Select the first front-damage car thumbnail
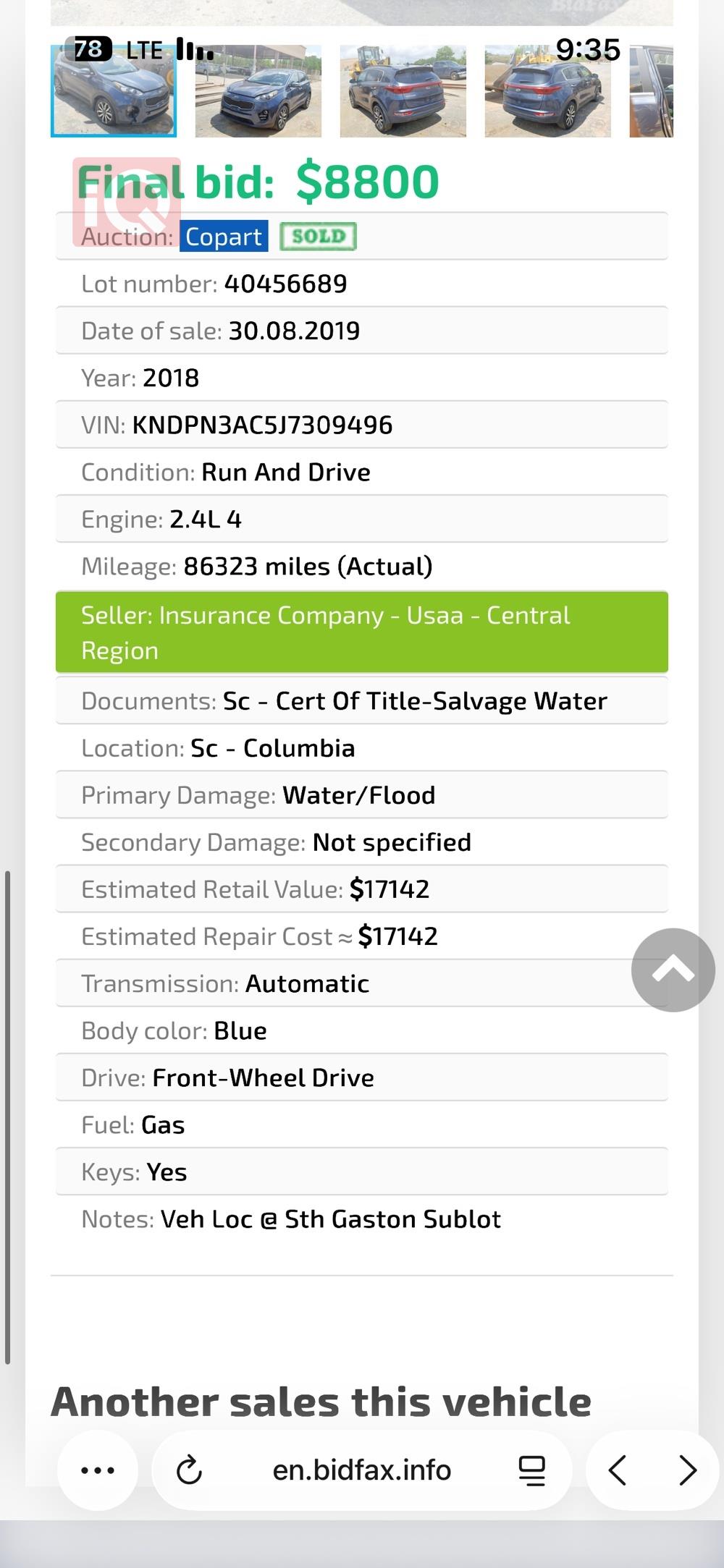Screen dimensions: 724x1568 tap(114, 90)
